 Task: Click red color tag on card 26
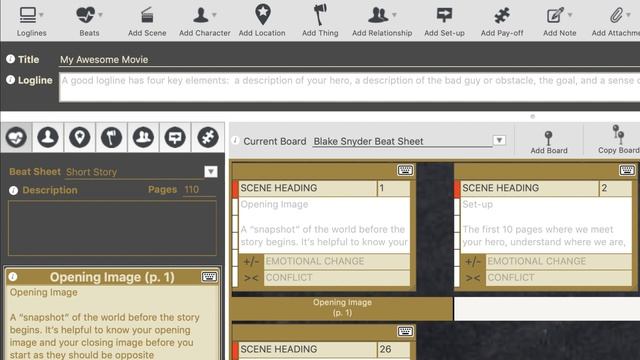coord(235,350)
